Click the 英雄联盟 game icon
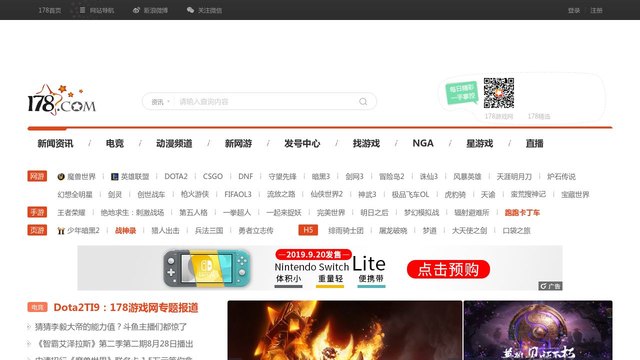 115,176
